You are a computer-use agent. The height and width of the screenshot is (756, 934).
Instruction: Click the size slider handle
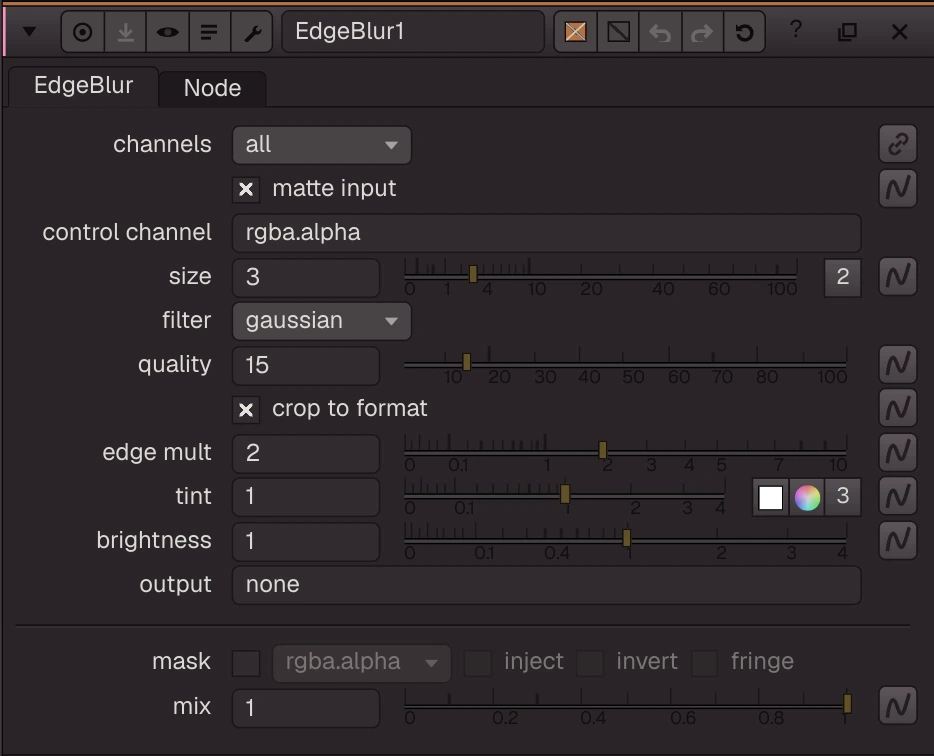tap(473, 274)
